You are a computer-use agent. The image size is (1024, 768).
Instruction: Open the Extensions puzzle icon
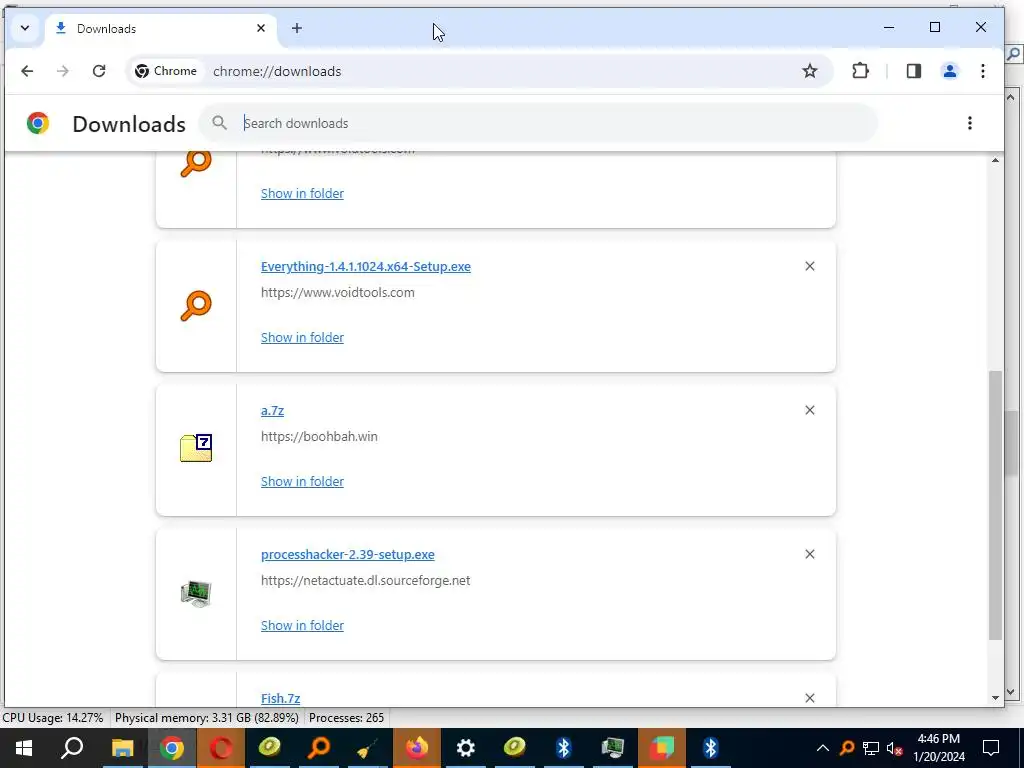point(861,71)
